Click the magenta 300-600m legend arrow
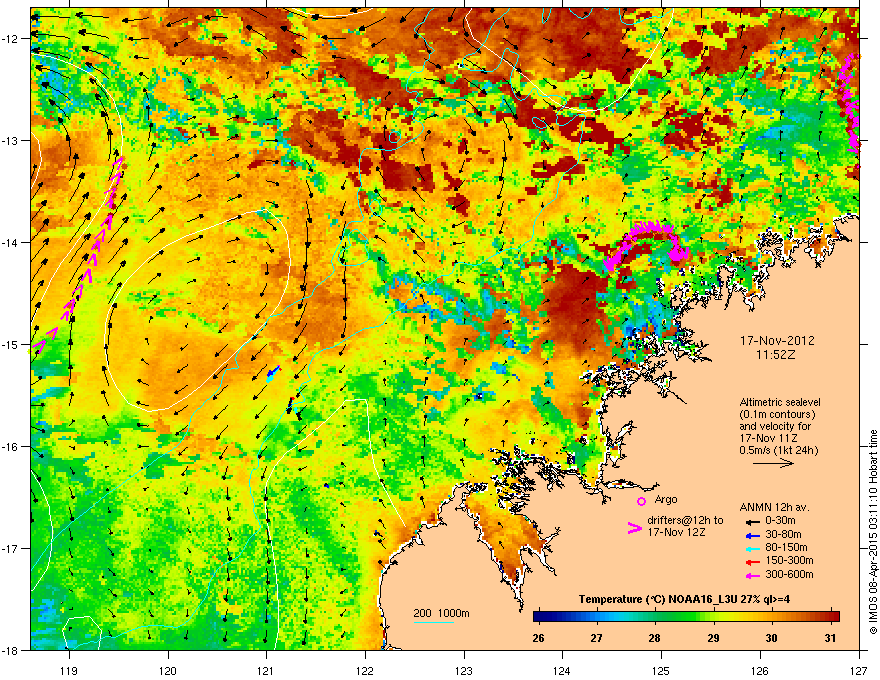This screenshot has width=880, height=680. click(753, 576)
